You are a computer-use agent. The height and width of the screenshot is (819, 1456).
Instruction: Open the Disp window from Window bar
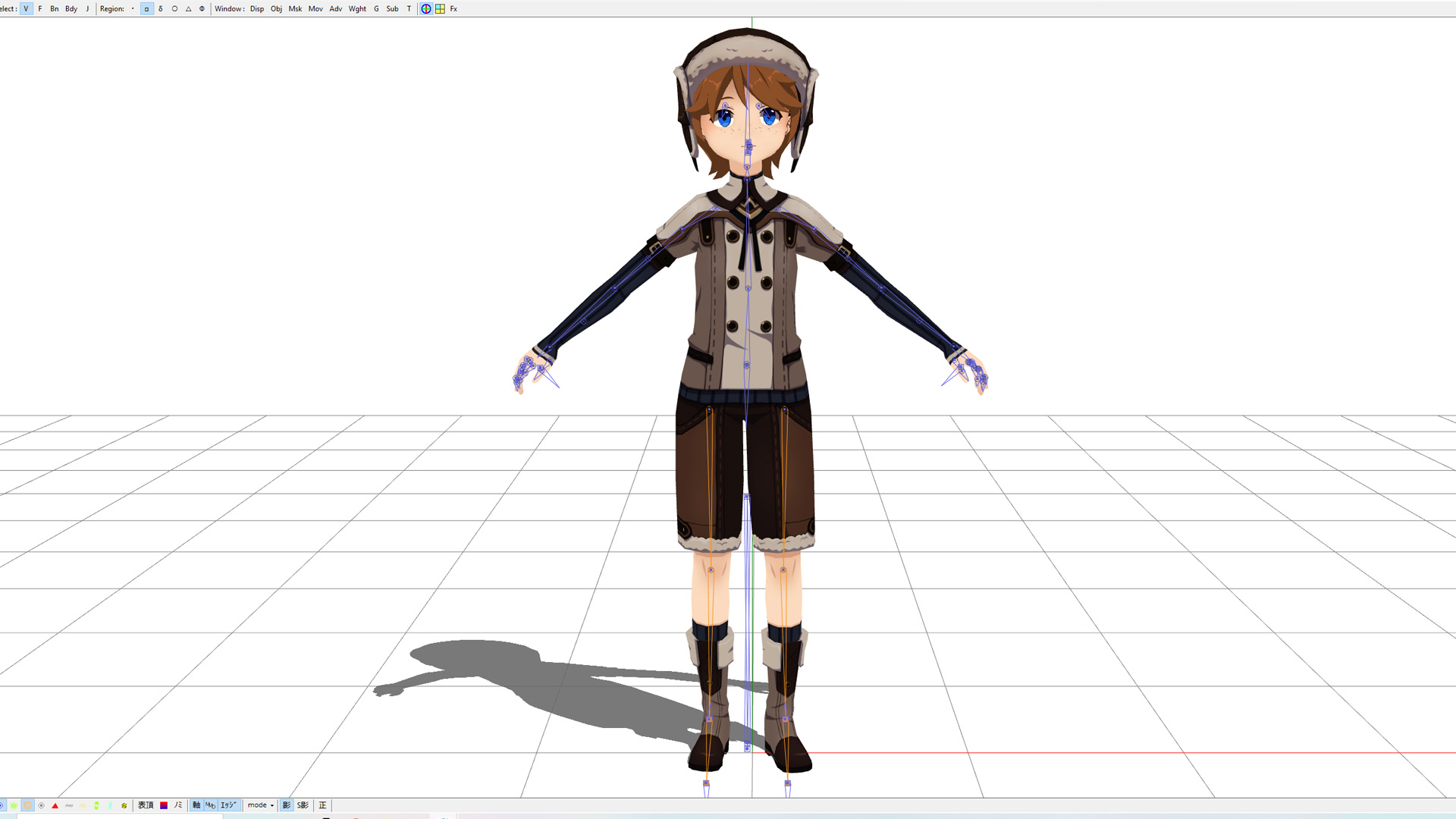[x=257, y=8]
